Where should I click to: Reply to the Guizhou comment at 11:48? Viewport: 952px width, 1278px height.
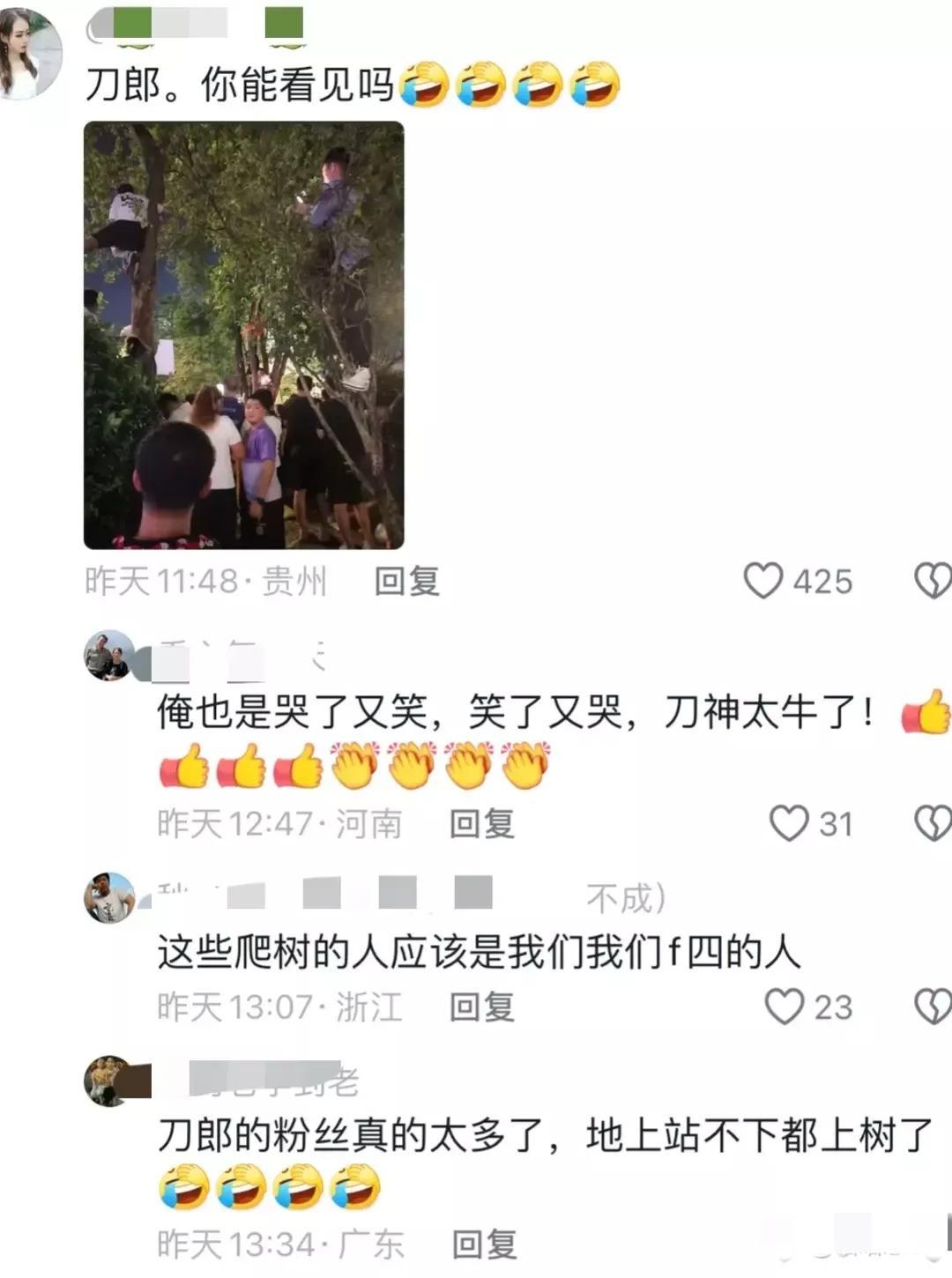click(x=406, y=582)
